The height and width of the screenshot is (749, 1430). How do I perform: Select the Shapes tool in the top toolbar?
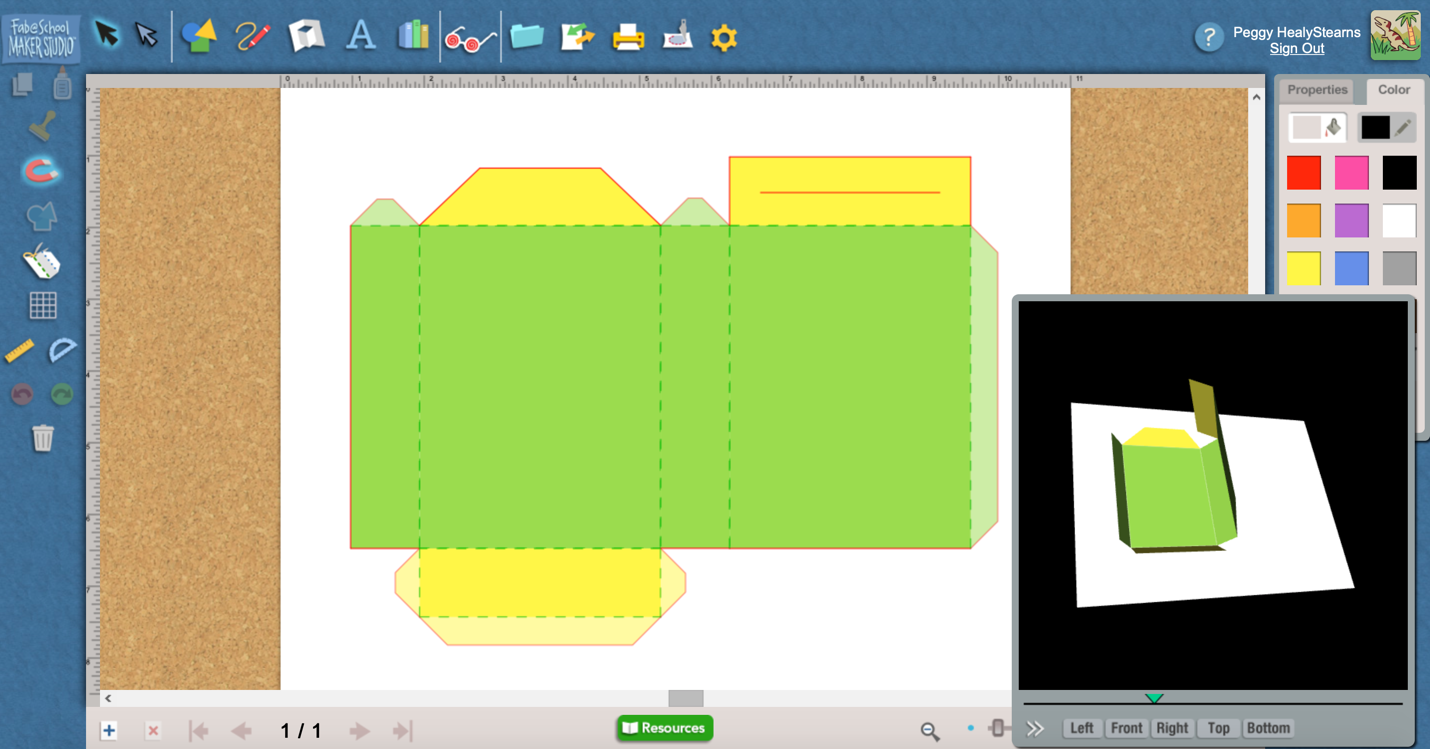pyautogui.click(x=199, y=35)
